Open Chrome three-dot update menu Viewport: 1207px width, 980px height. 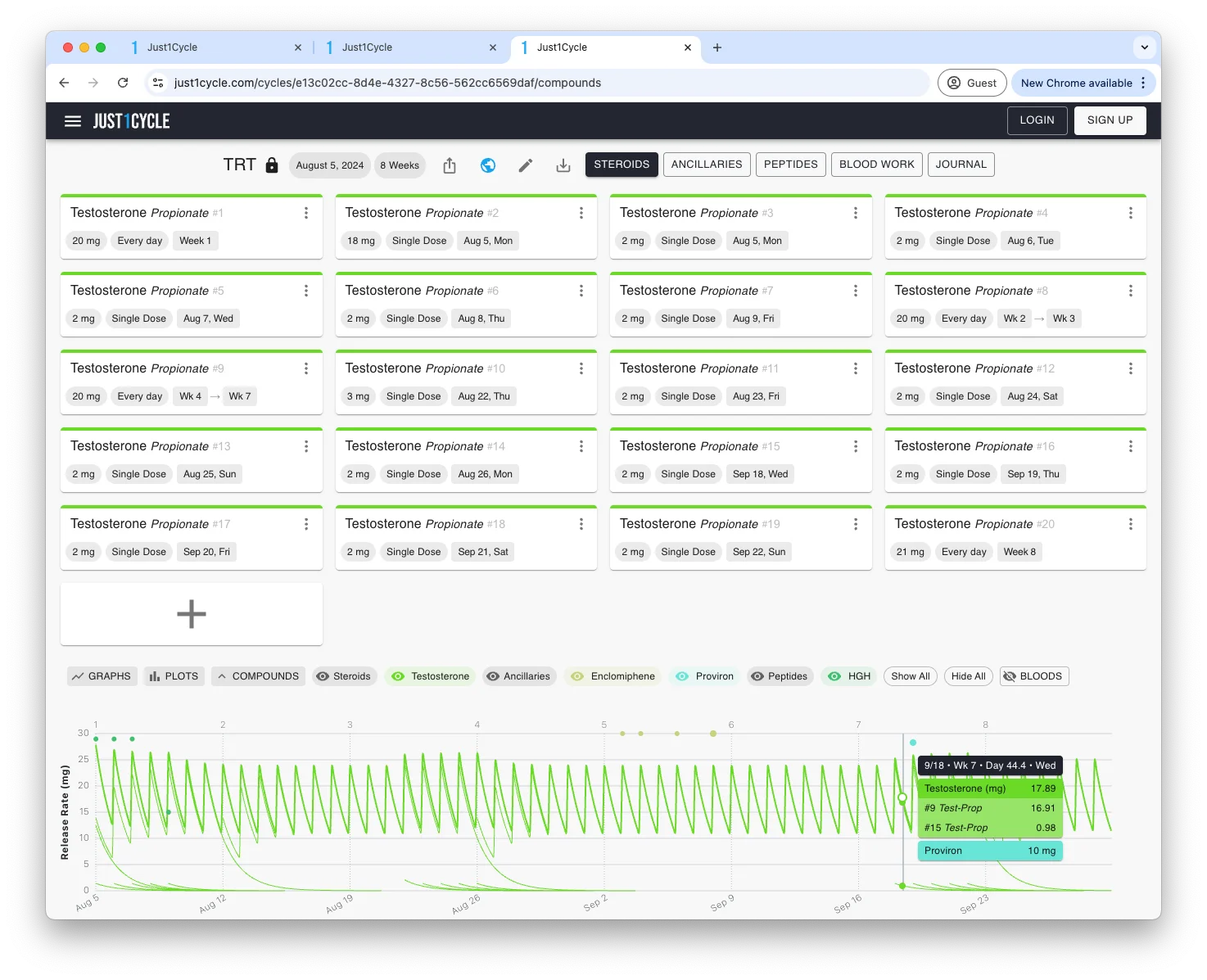(1144, 83)
